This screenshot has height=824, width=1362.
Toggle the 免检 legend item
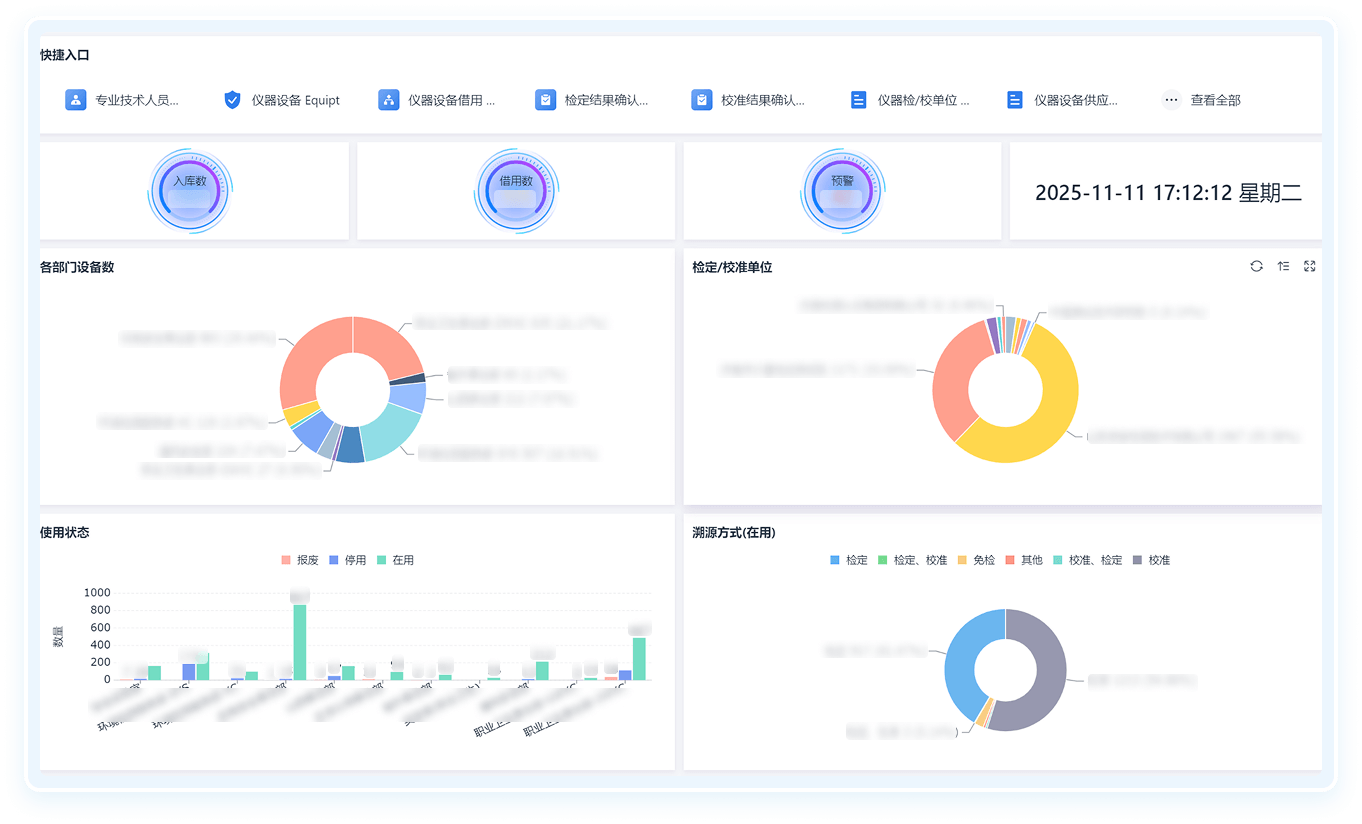975,560
